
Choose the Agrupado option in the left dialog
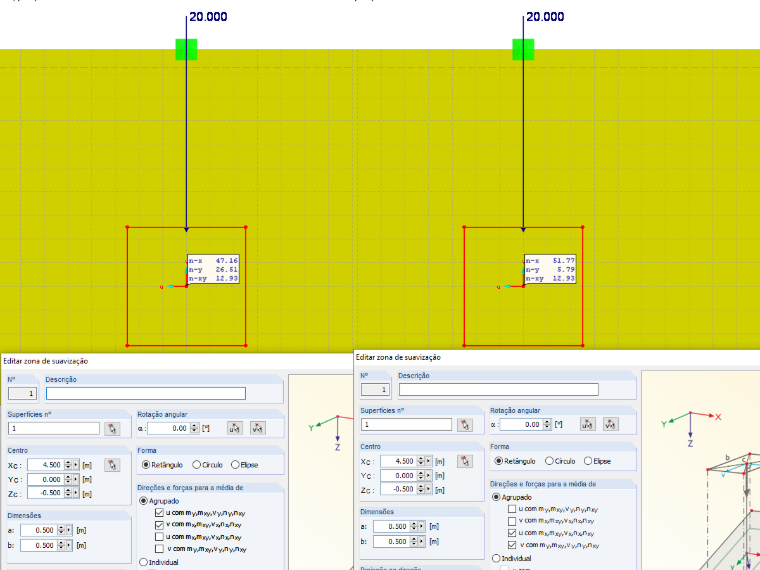(143, 501)
